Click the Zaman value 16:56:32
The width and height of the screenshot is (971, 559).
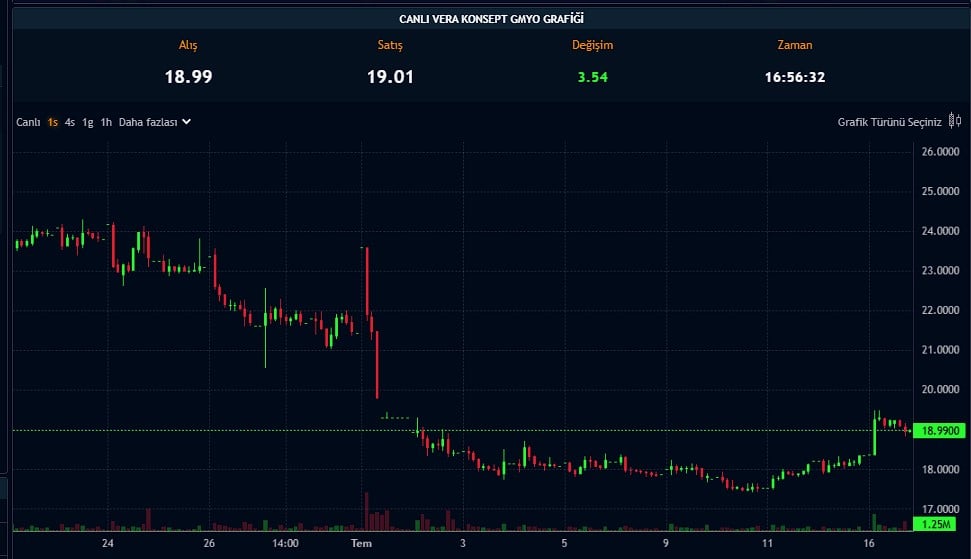[x=794, y=77]
